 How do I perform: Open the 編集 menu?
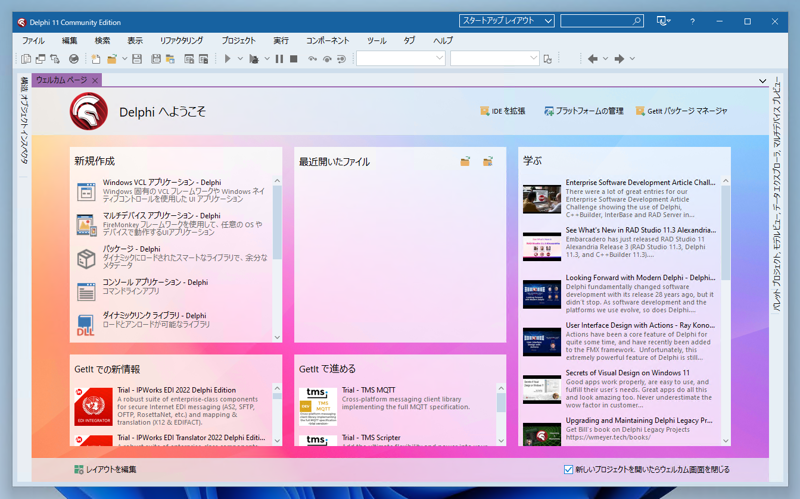click(x=69, y=41)
